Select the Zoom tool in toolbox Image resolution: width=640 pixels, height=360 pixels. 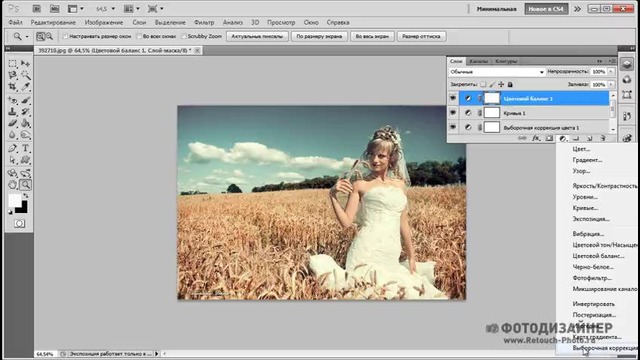tap(25, 185)
